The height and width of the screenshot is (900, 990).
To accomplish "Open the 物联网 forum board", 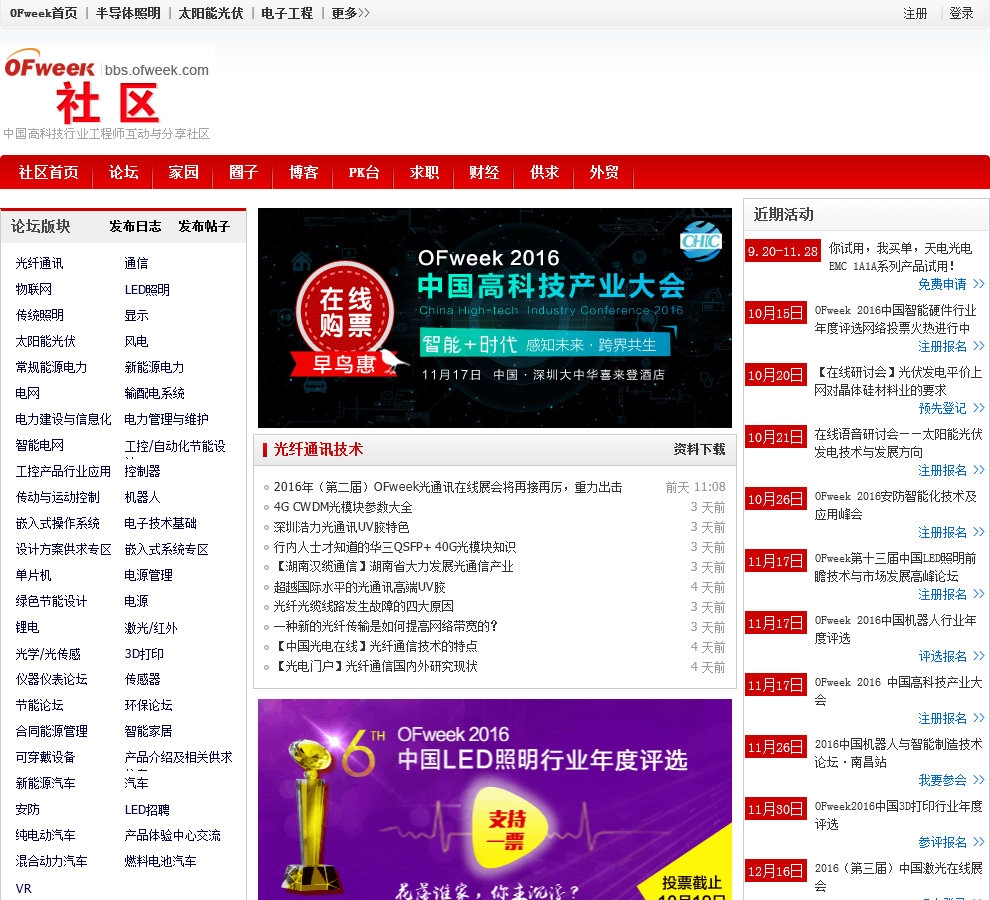I will (33, 289).
